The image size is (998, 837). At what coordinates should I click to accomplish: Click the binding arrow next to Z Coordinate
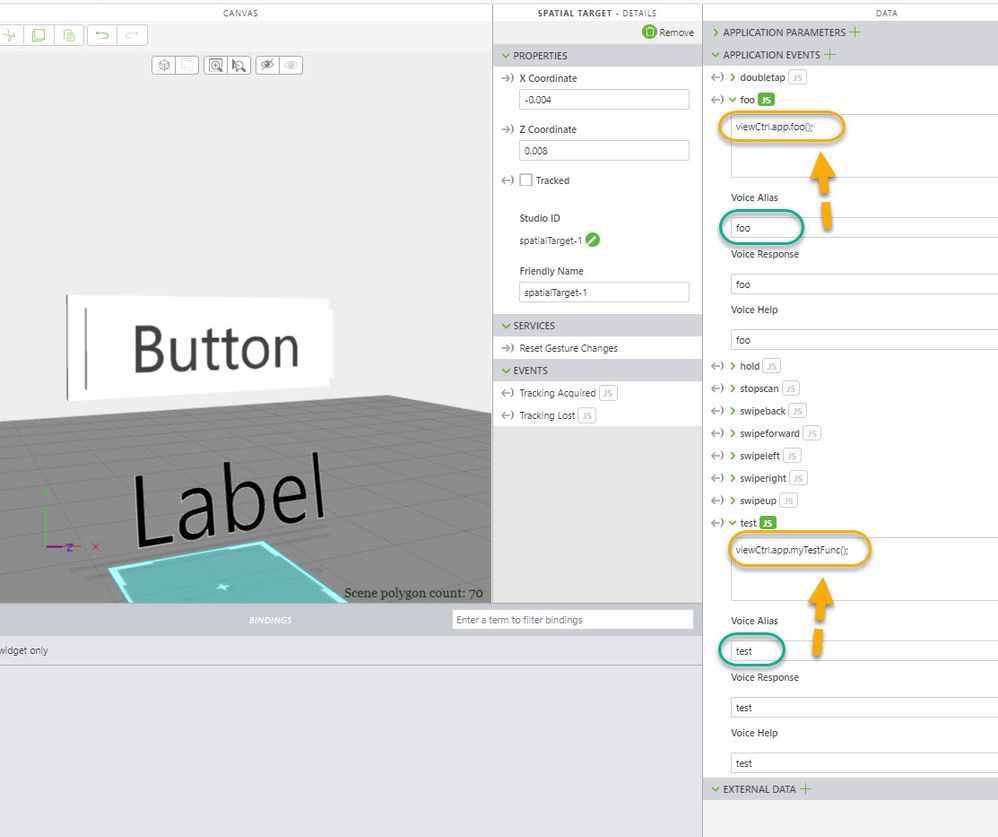click(507, 129)
